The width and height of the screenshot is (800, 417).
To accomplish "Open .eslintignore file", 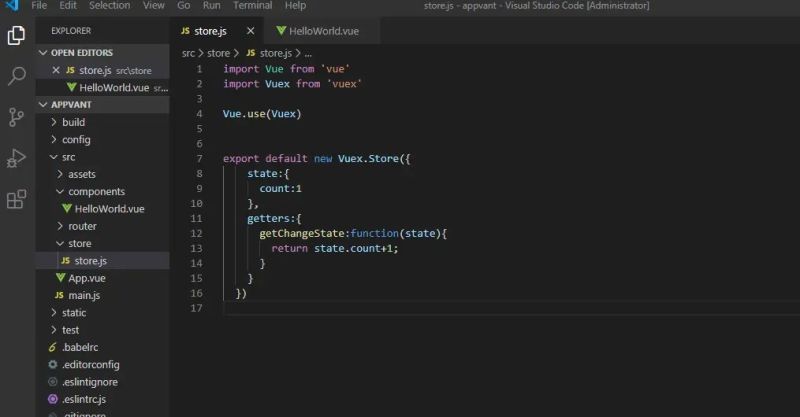I will coord(102,382).
